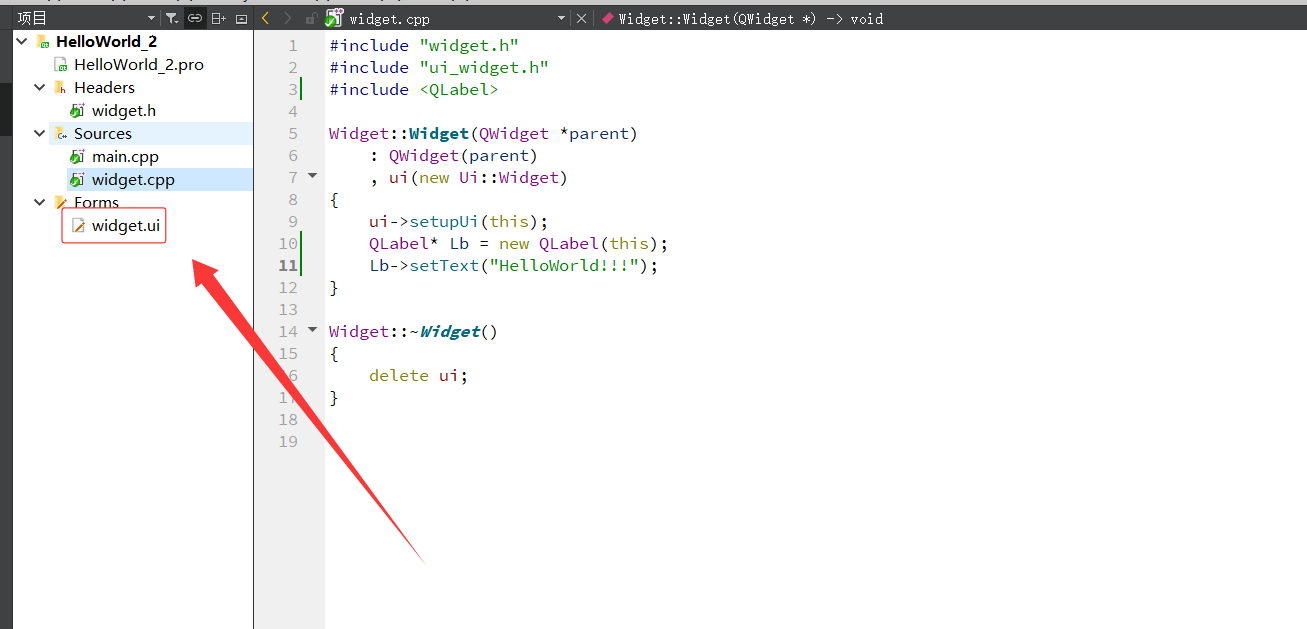The image size is (1307, 629).
Task: Open the 项目 view selector dropdown
Action: point(86,18)
